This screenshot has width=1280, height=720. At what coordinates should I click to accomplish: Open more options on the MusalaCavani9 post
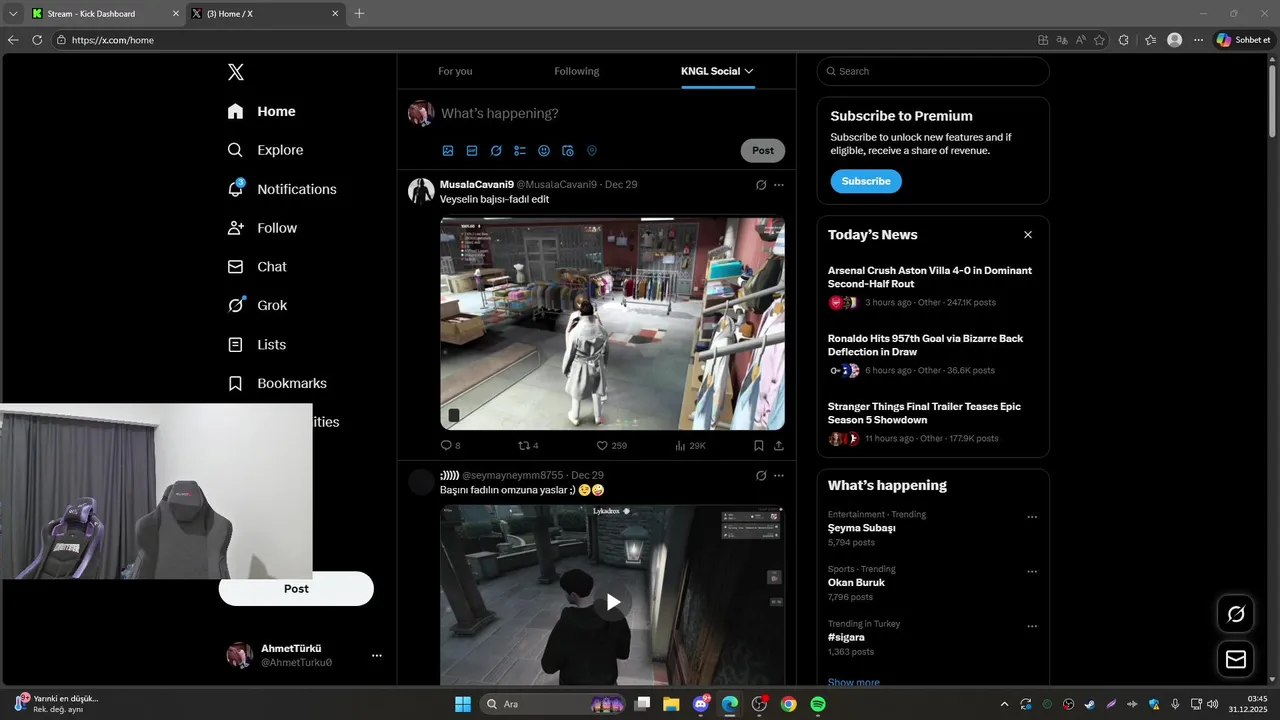pyautogui.click(x=779, y=185)
